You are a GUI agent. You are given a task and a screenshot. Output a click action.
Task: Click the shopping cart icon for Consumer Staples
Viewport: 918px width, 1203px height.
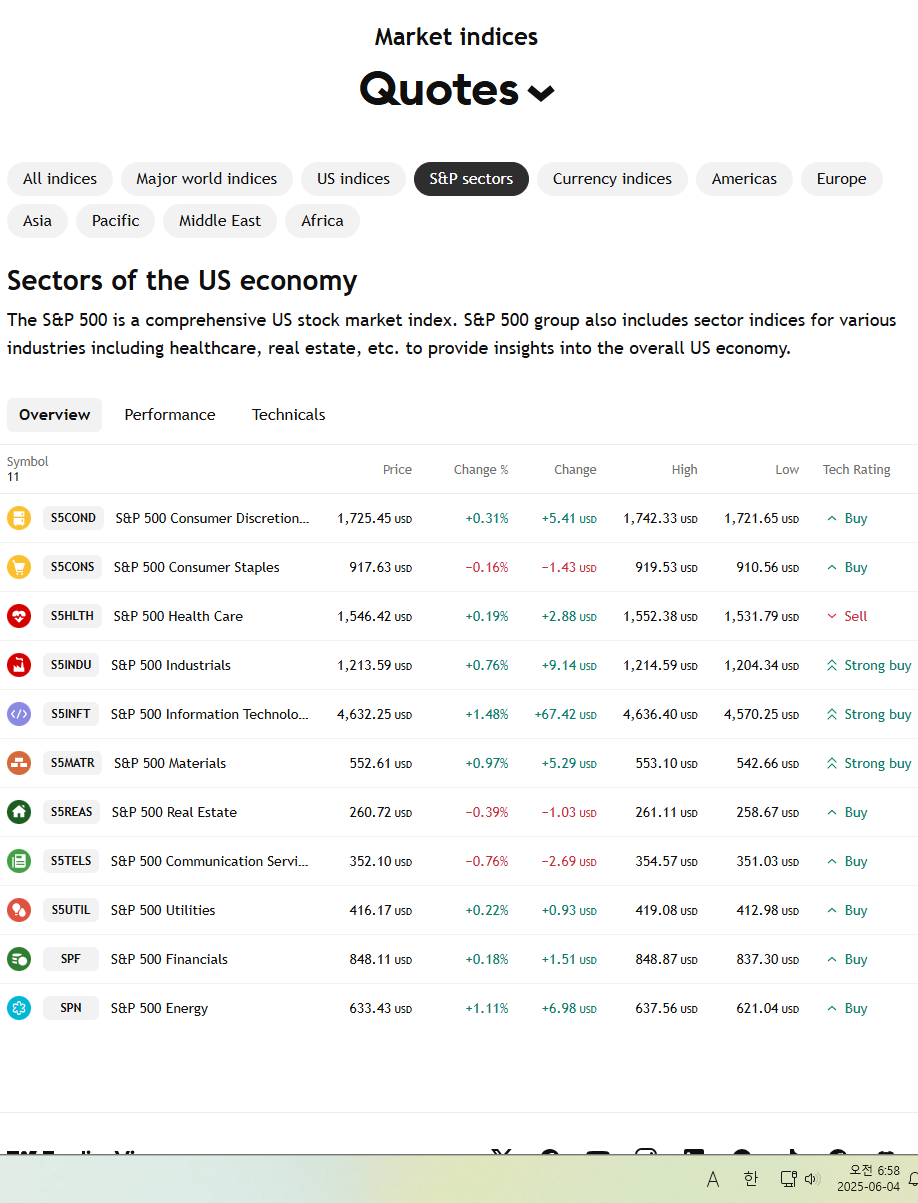tap(19, 567)
